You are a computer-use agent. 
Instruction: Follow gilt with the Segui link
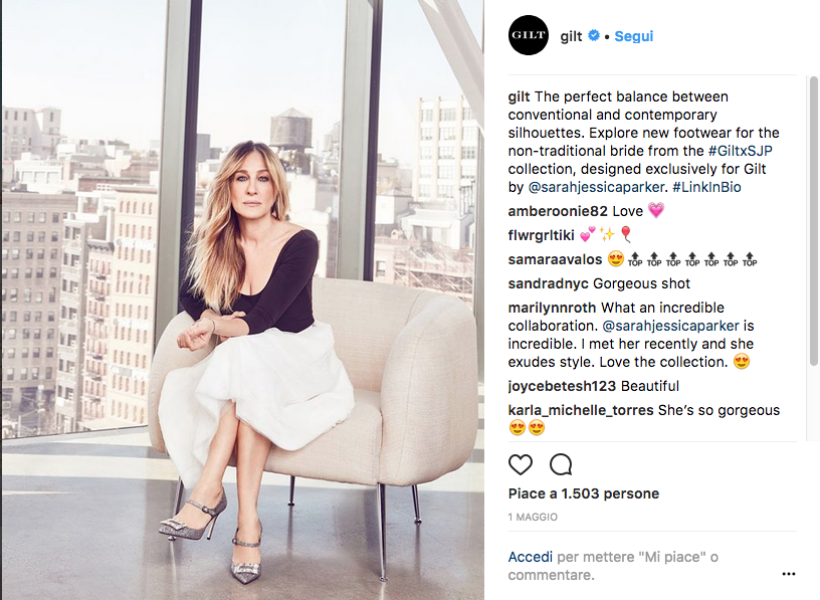pos(634,36)
